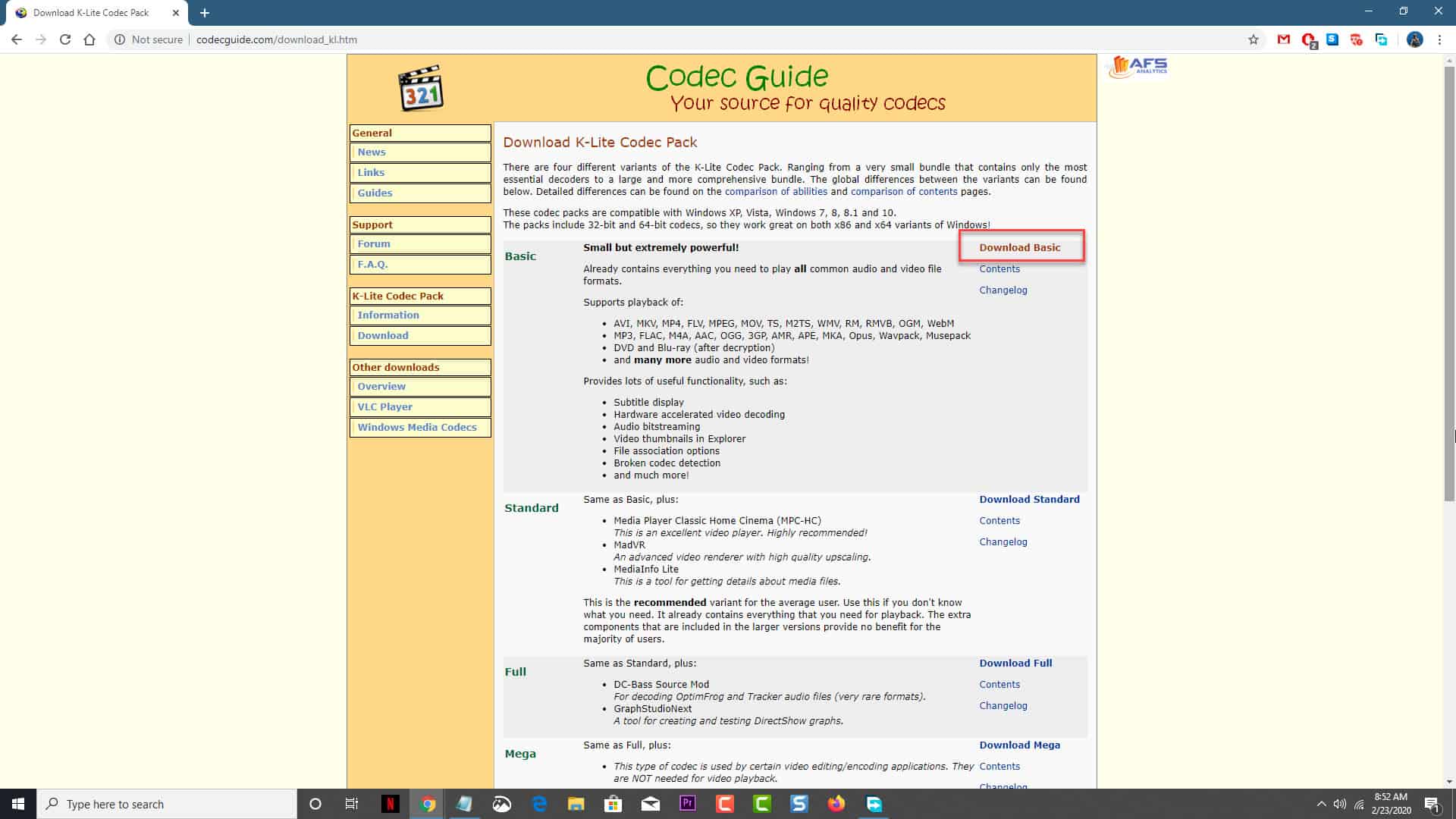1456x819 pixels.
Task: Open the comparison of contents link
Action: [x=904, y=191]
